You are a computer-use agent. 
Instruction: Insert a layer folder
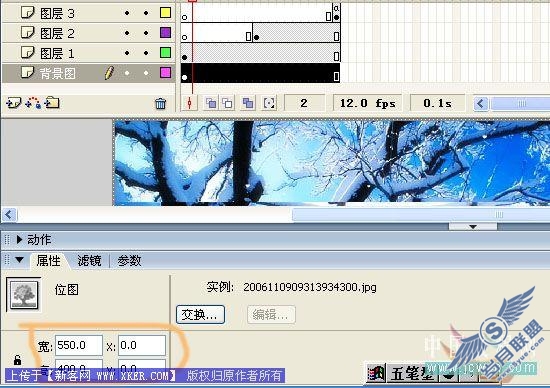pyautogui.click(x=52, y=102)
